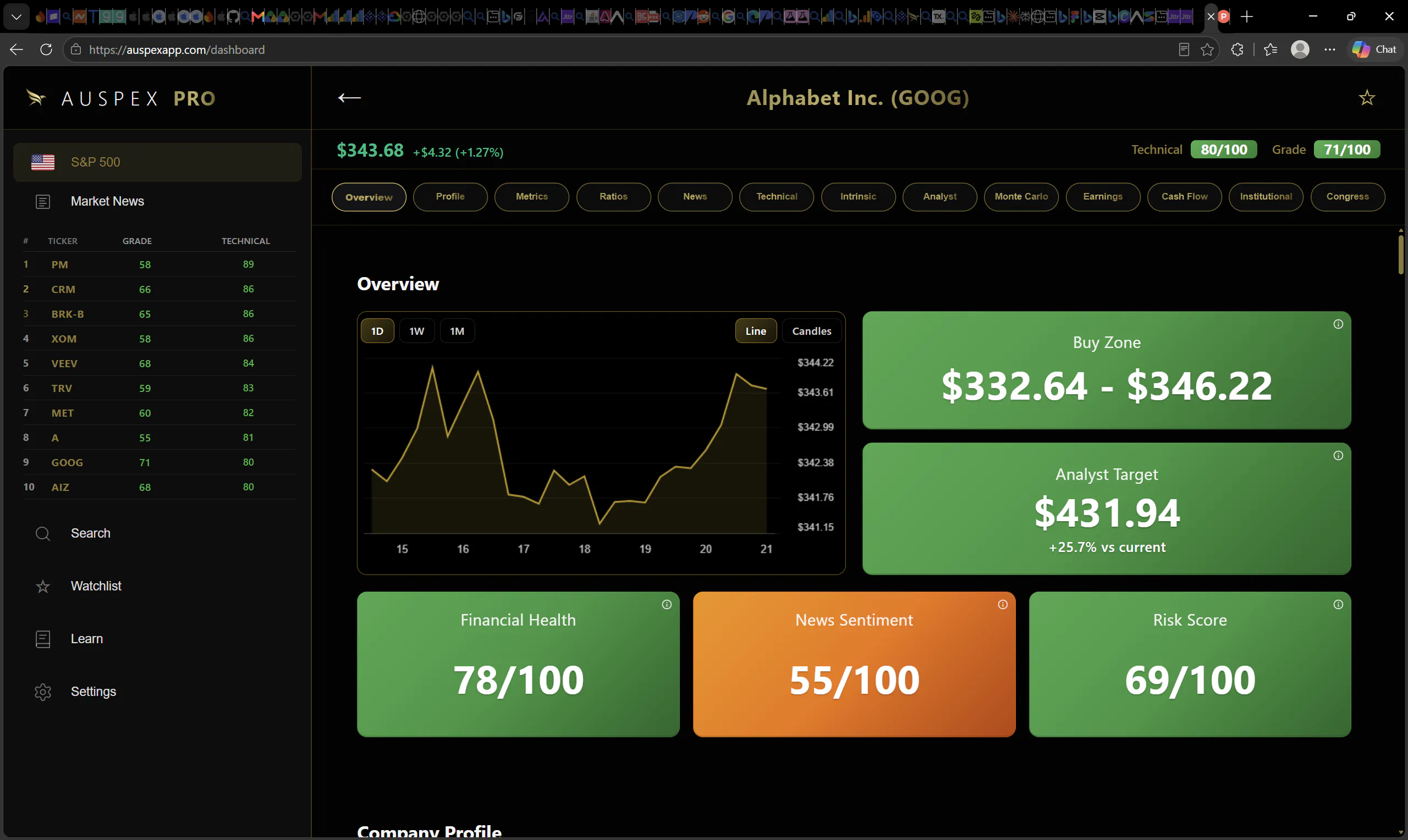Switch to the Analyst tab
The image size is (1408, 840).
tap(940, 197)
